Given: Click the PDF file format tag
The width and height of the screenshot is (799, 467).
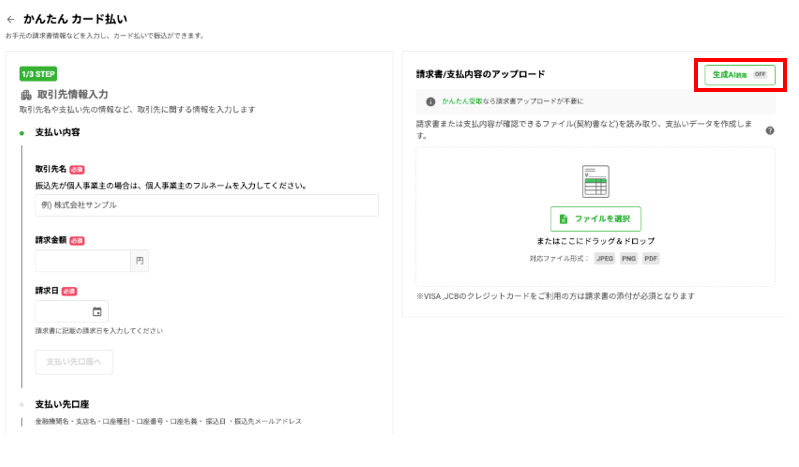Looking at the screenshot, I should 651,258.
